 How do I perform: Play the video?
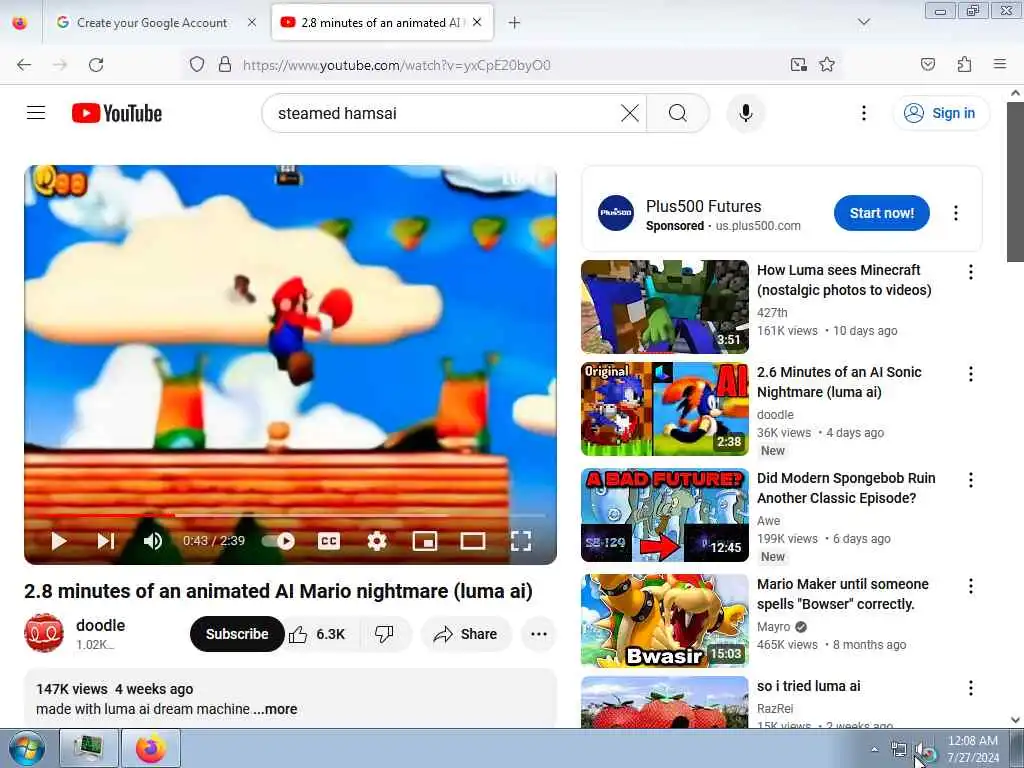59,541
